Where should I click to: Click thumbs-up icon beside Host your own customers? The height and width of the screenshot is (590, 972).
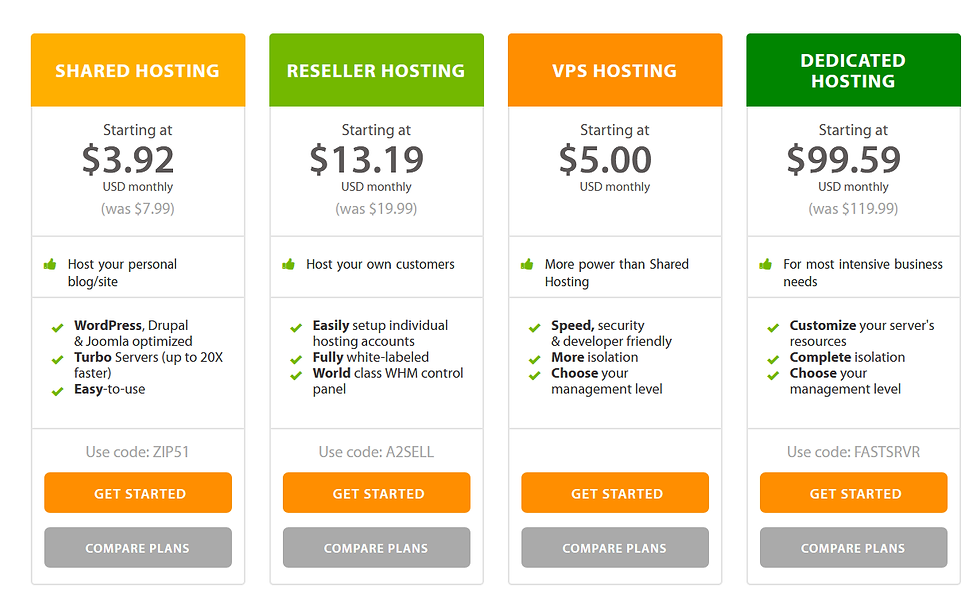coord(289,265)
